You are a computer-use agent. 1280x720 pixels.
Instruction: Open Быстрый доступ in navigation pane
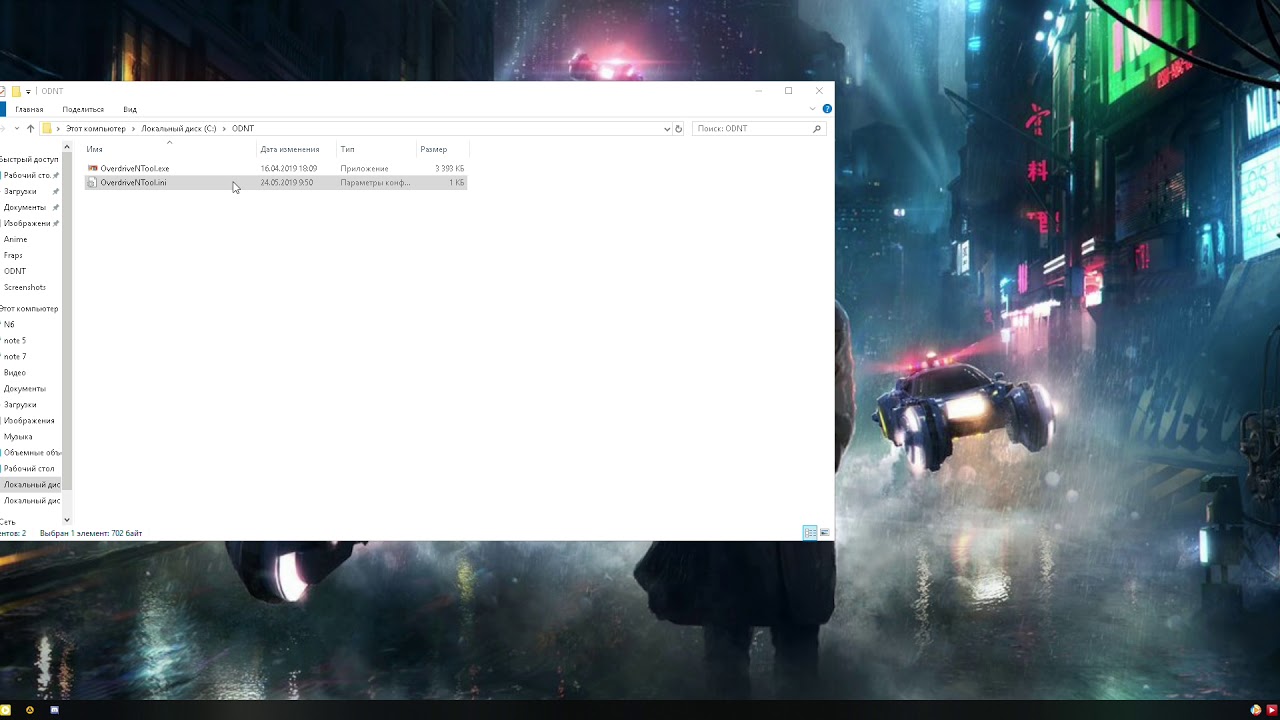tap(30, 159)
